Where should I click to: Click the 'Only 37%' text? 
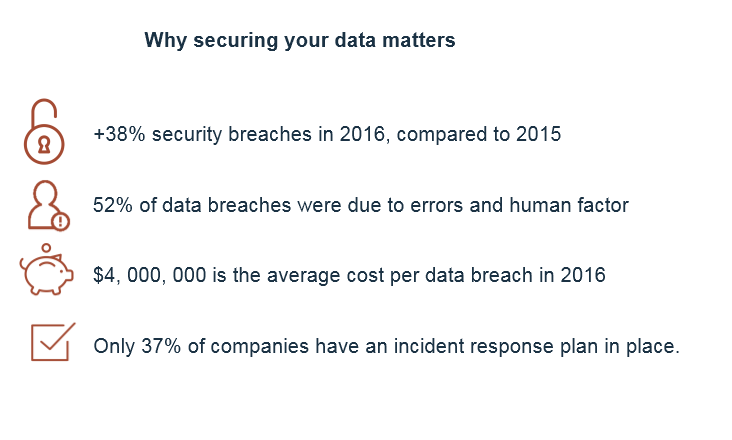click(x=137, y=346)
